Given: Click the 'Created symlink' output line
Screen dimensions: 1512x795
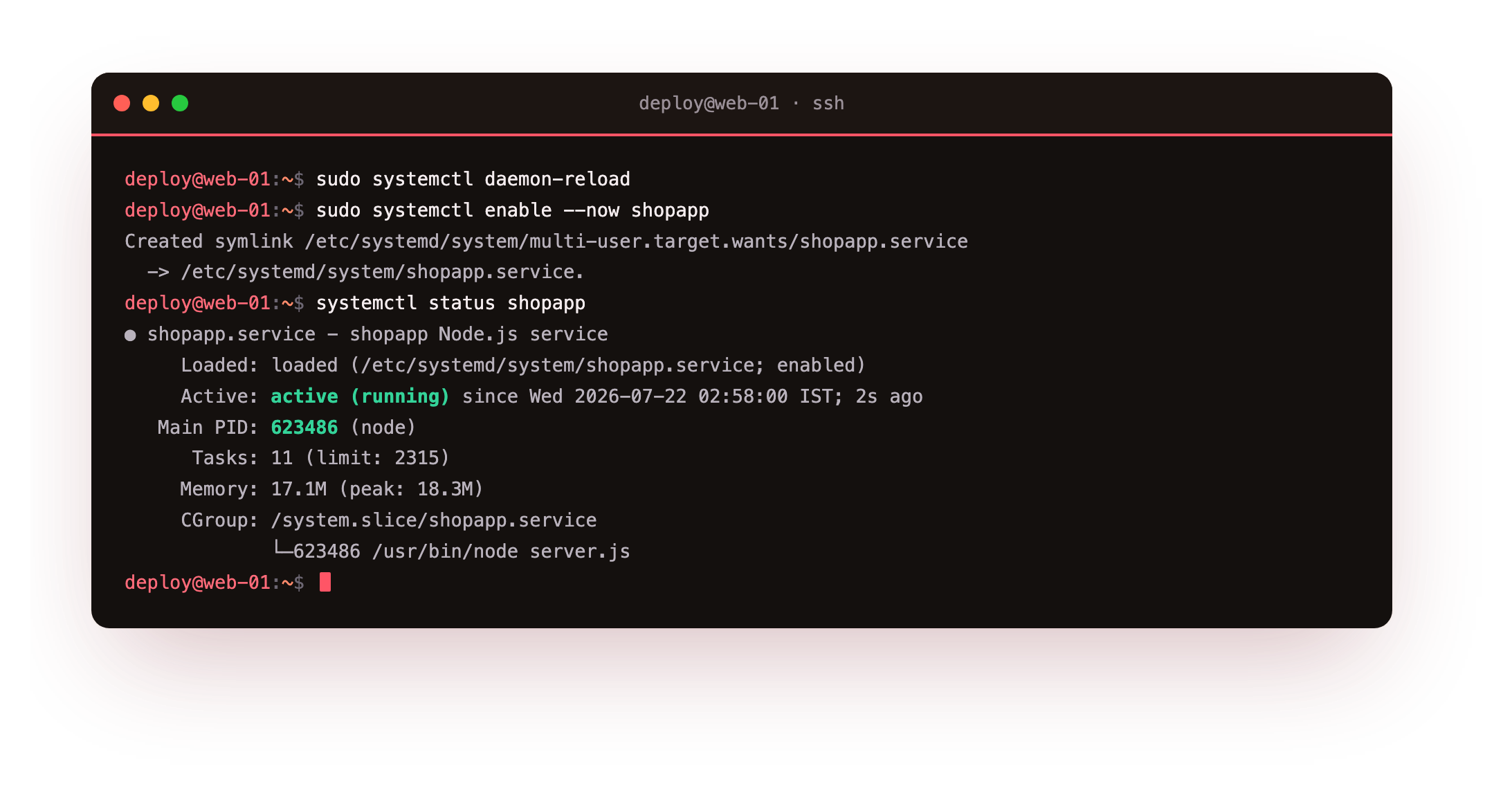Looking at the screenshot, I should [546, 241].
